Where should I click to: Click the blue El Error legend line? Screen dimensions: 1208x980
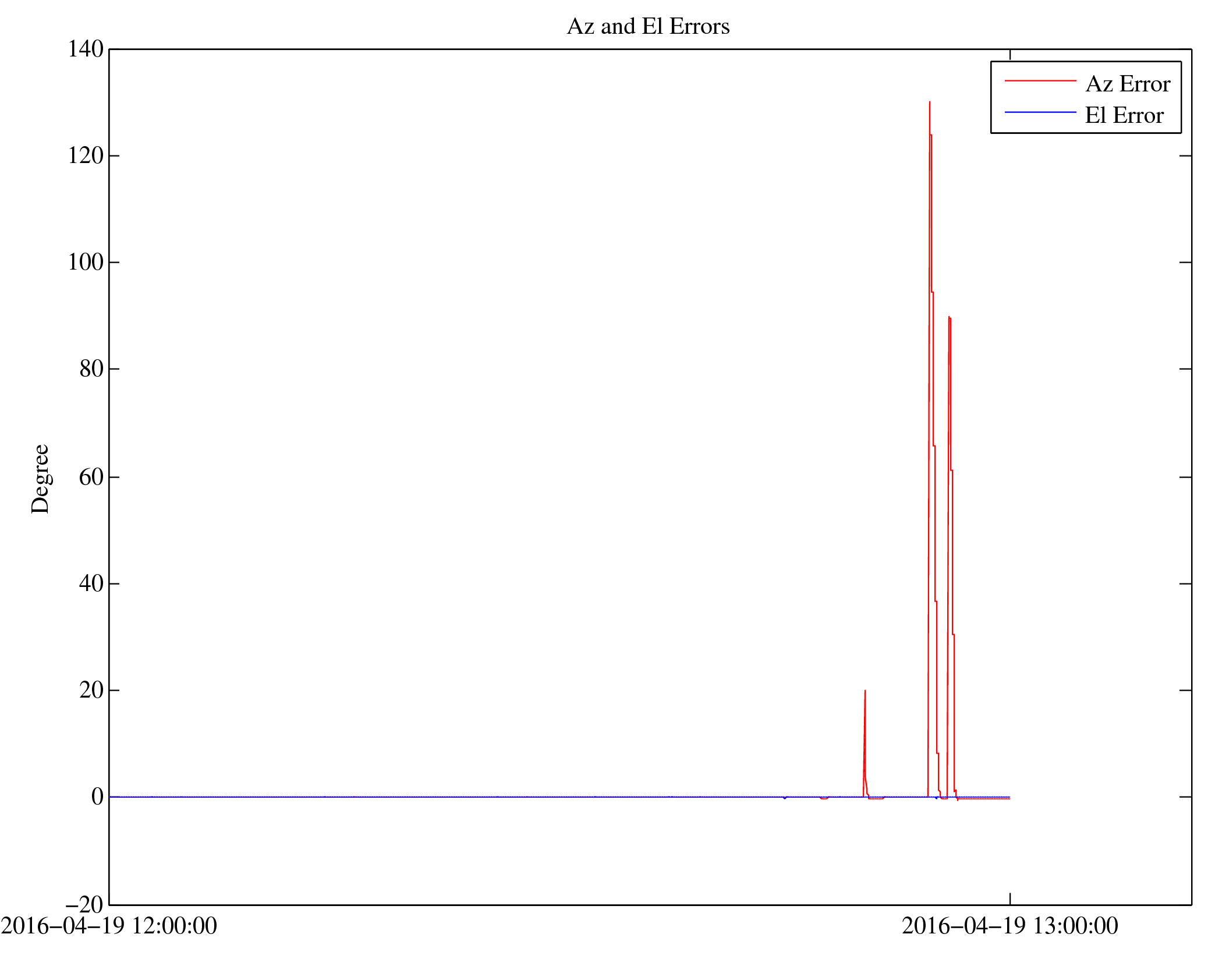[1040, 112]
